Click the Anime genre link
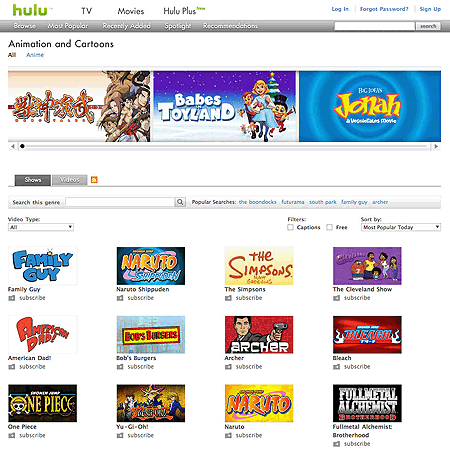The width and height of the screenshot is (450, 450). tap(35, 55)
